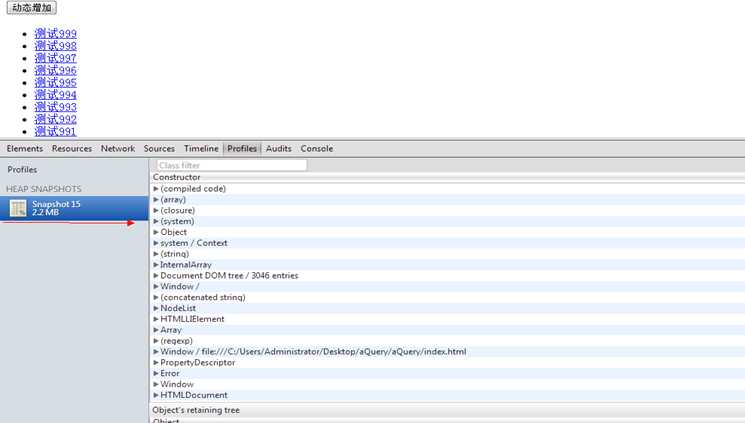Select the HTMLDocument label text

[x=194, y=395]
